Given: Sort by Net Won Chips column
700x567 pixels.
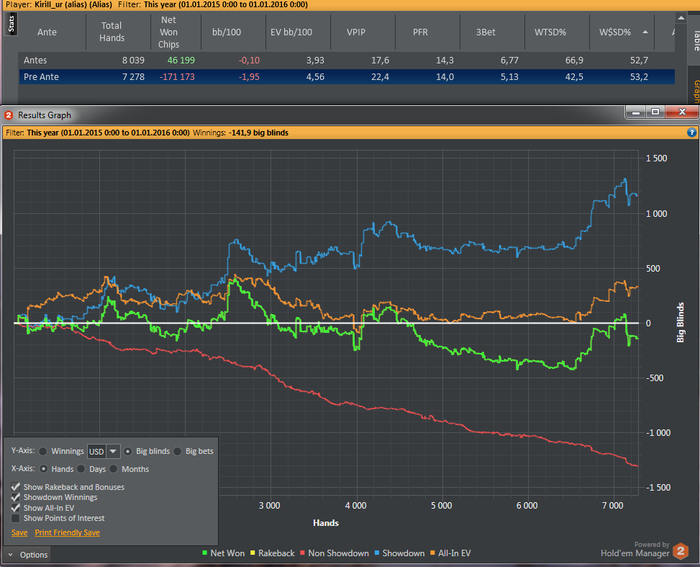Looking at the screenshot, I should coord(169,32).
